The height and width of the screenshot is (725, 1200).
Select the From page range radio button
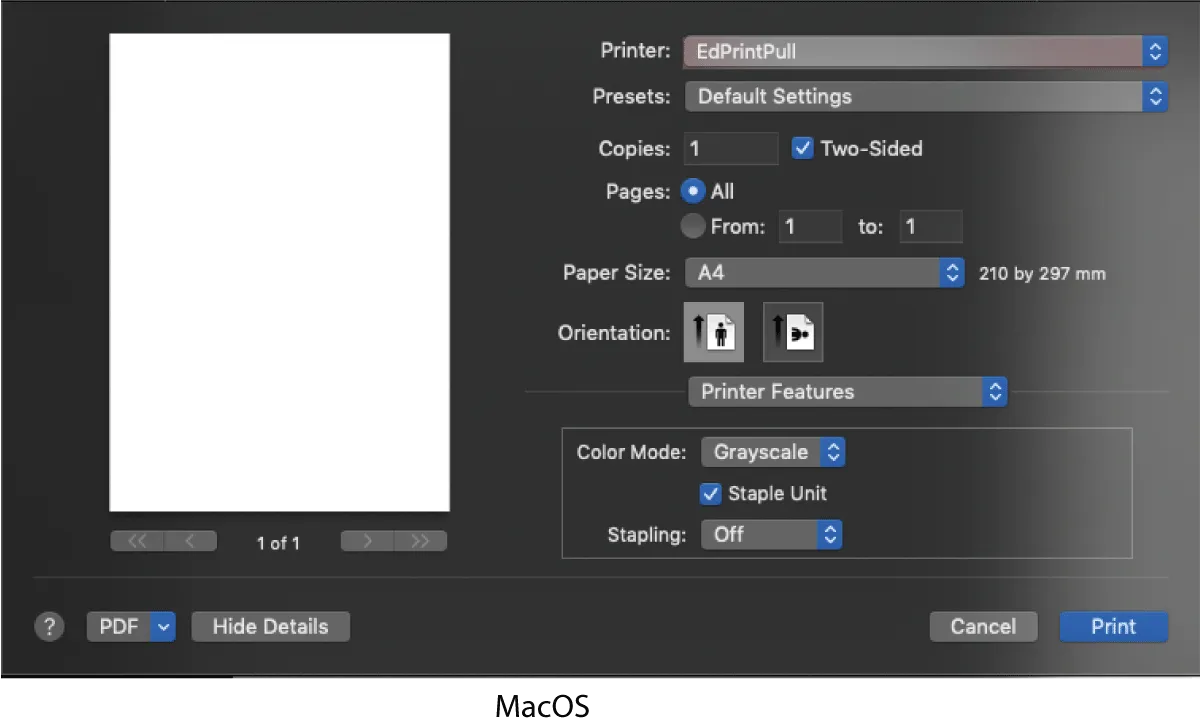pos(692,226)
